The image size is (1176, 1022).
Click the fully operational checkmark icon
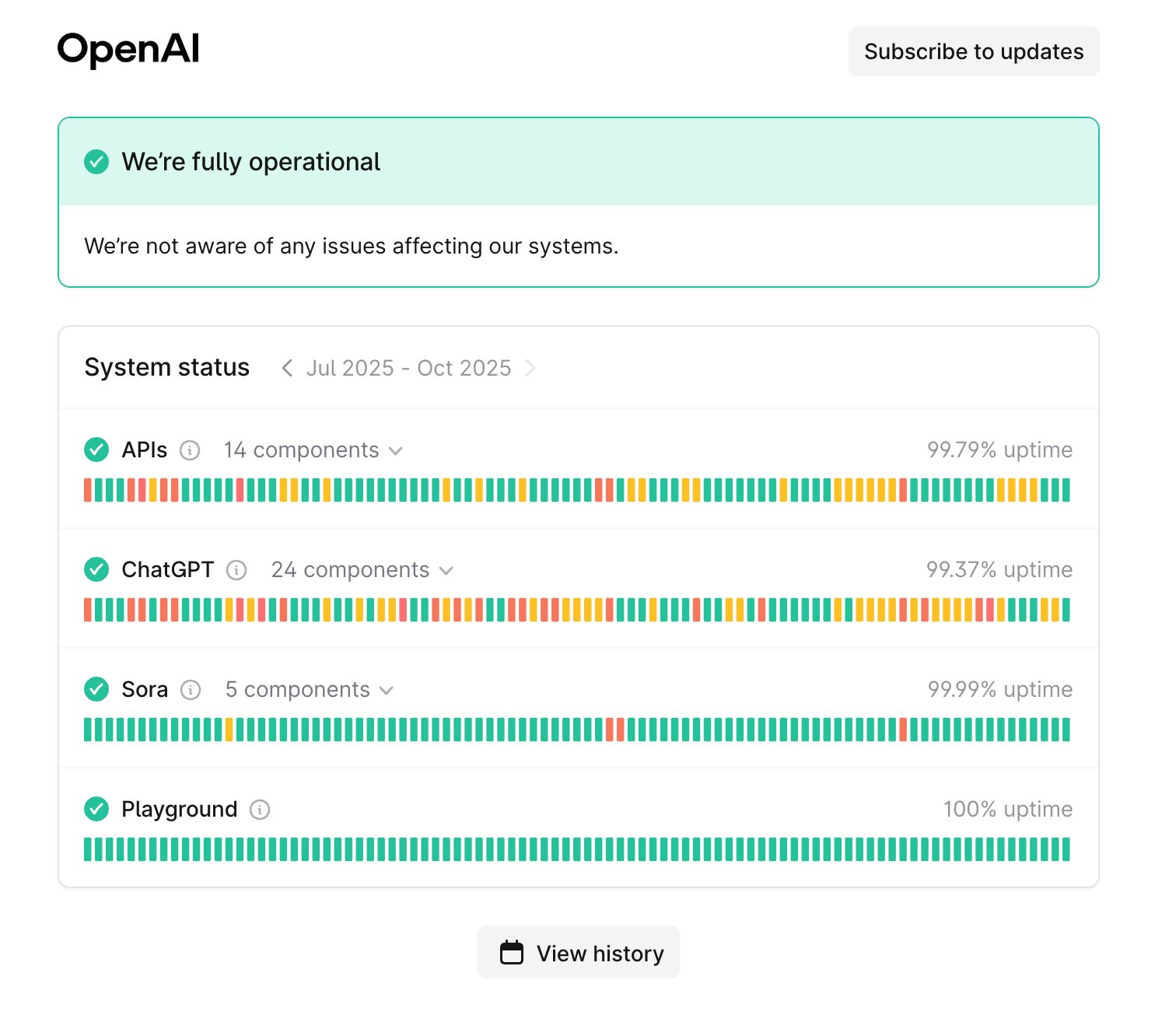click(96, 162)
